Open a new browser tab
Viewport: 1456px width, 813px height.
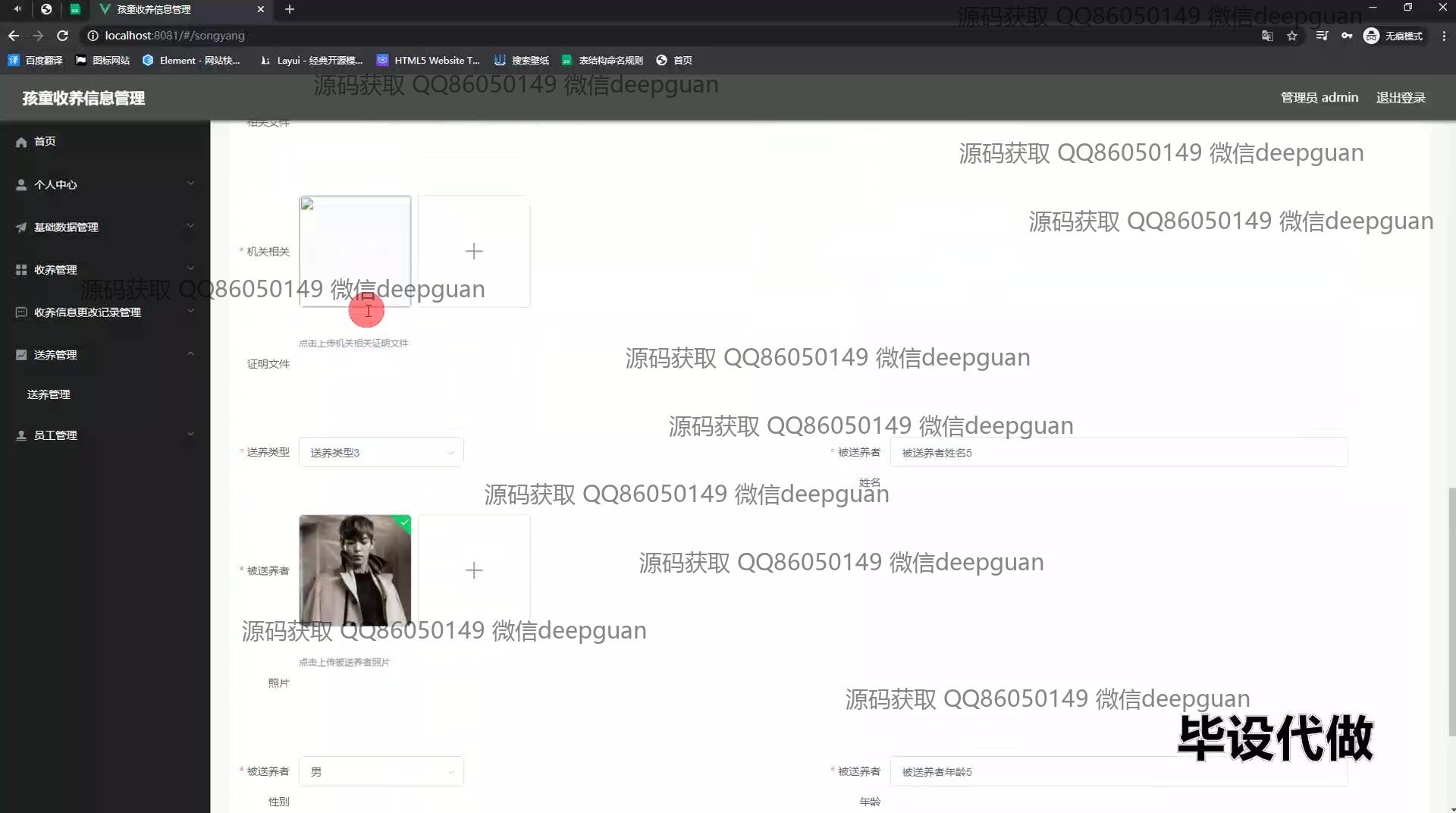(290, 9)
